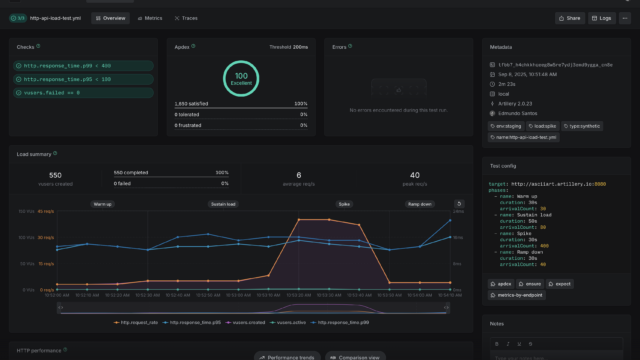The width and height of the screenshot is (640, 360).
Task: Toggle bold formatting in Notes editor
Action: click(497, 344)
